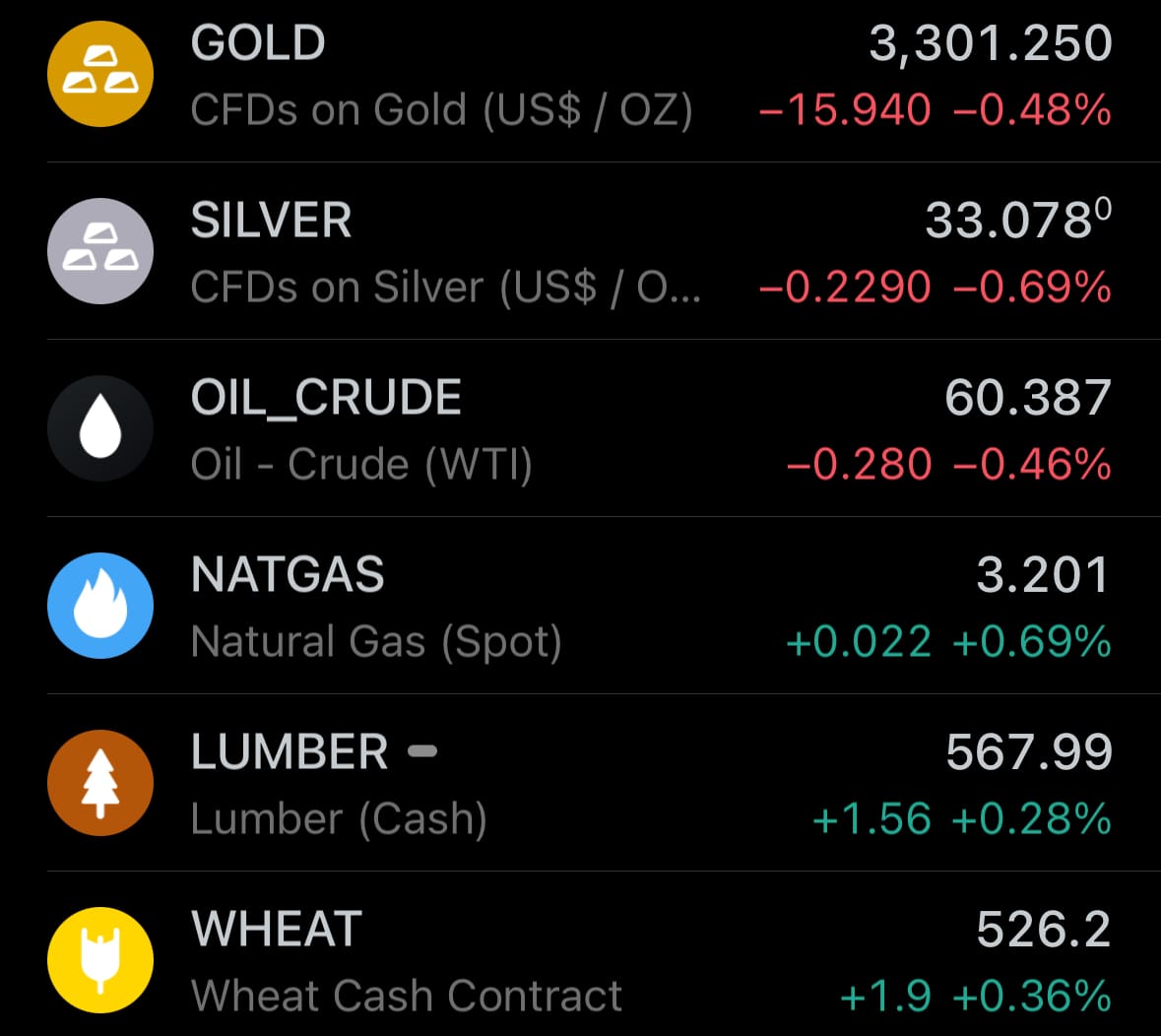Tap the silver bars icon
The image size is (1161, 1036).
pyautogui.click(x=100, y=251)
